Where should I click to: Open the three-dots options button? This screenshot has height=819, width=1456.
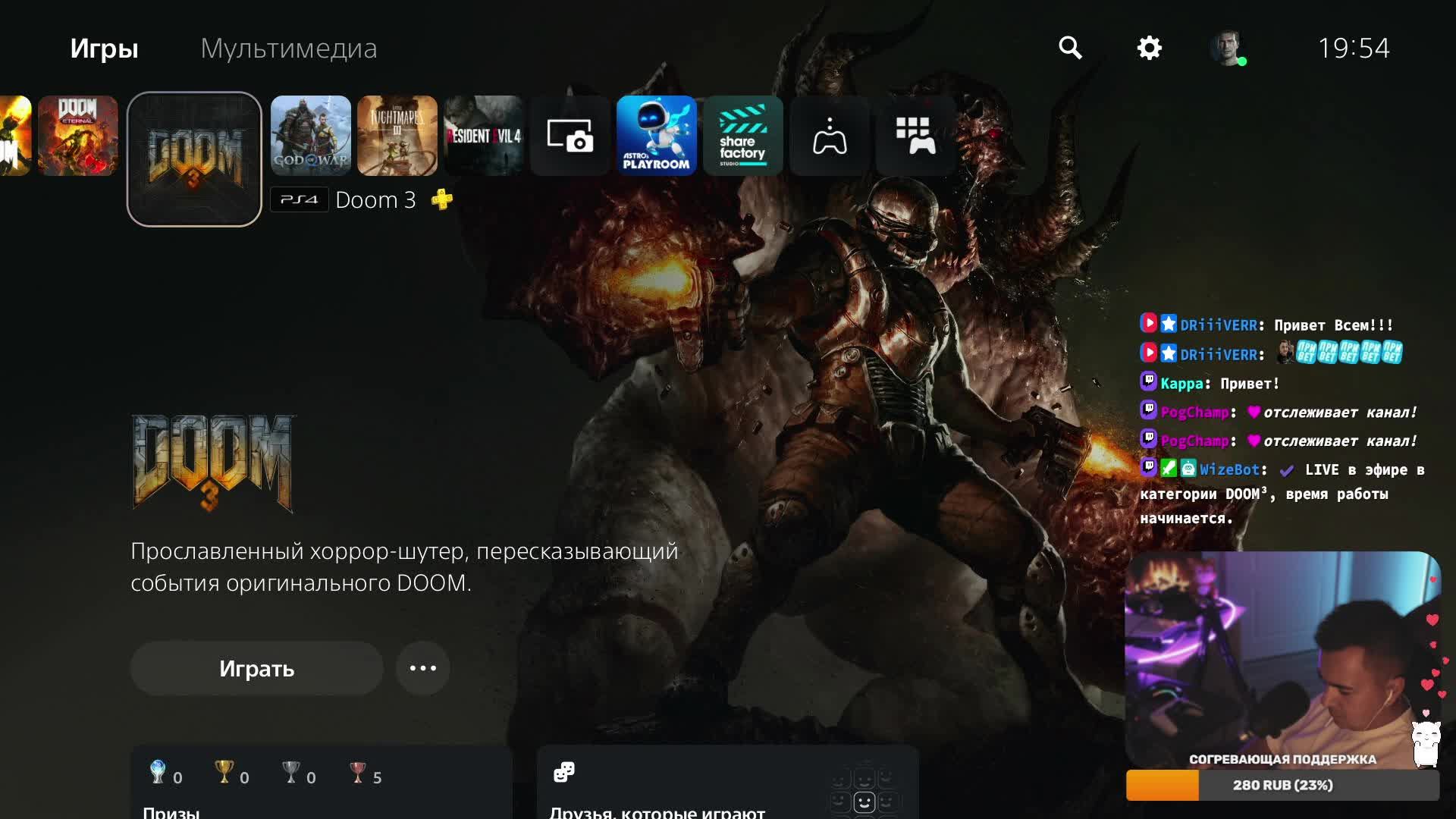pyautogui.click(x=423, y=668)
